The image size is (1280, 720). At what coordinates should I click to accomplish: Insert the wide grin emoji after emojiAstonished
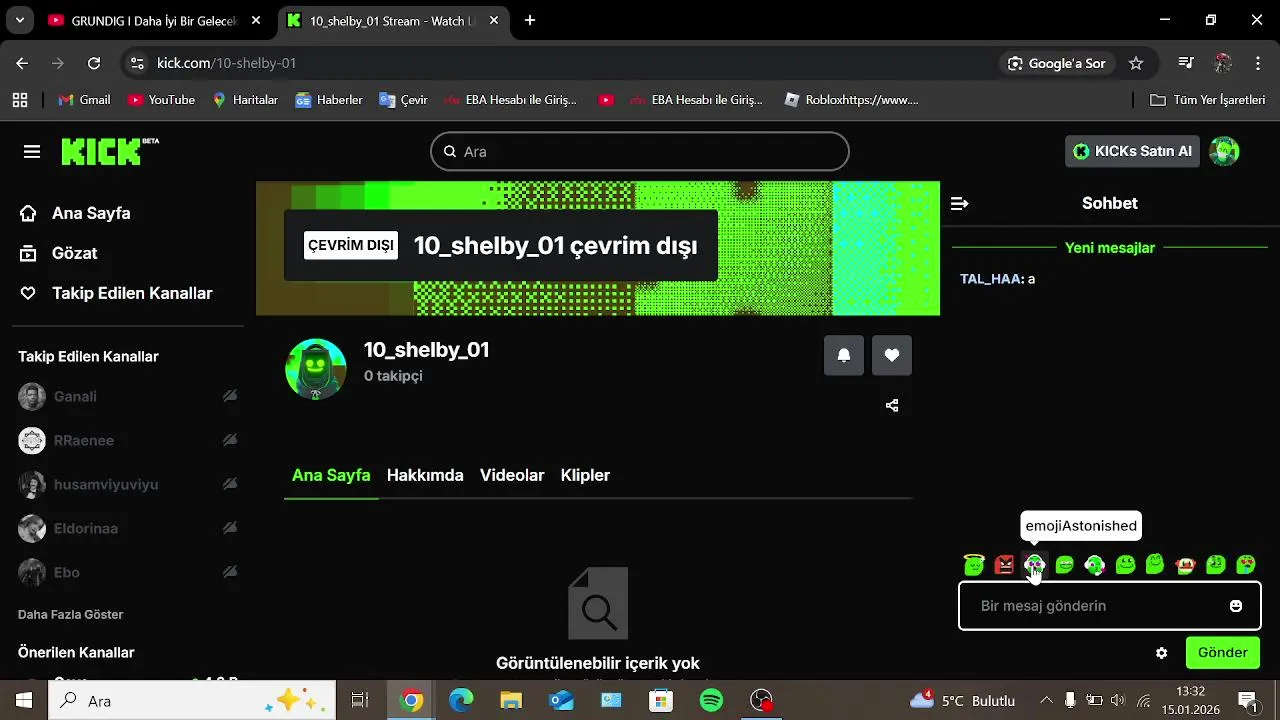coord(1064,565)
